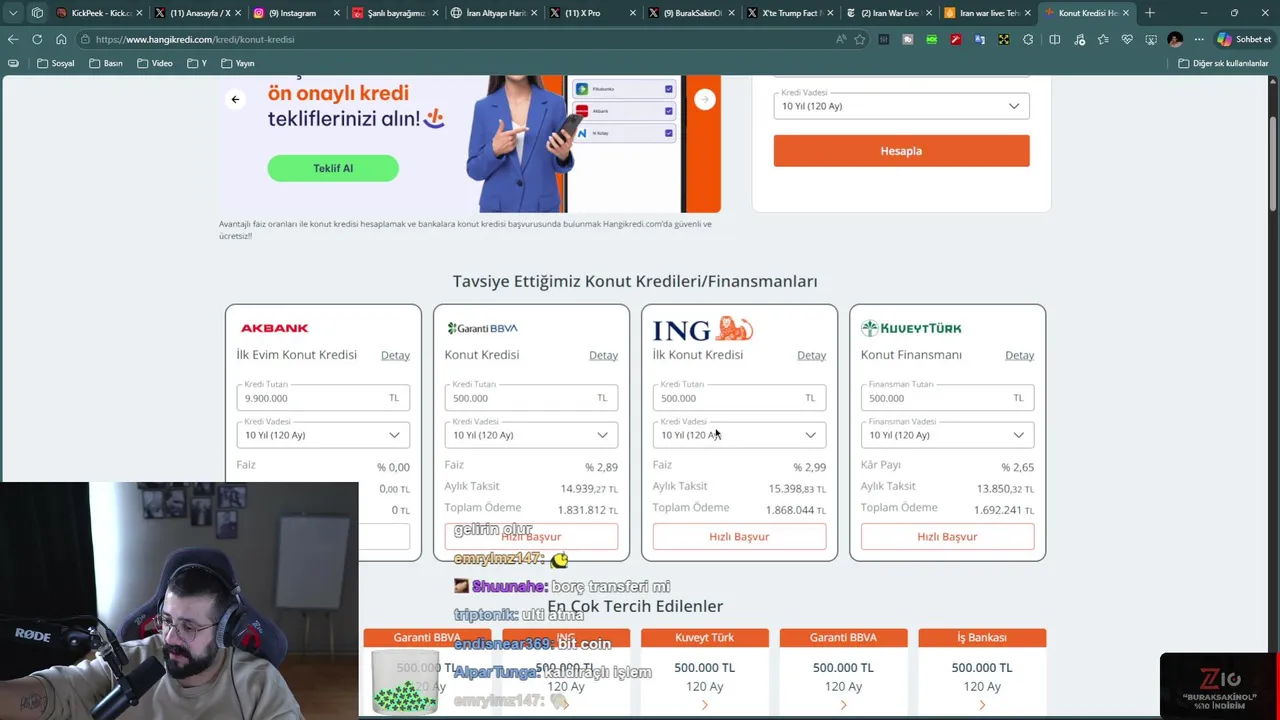Click Hızlı Başvur under ING
The width and height of the screenshot is (1280, 720).
coord(739,537)
